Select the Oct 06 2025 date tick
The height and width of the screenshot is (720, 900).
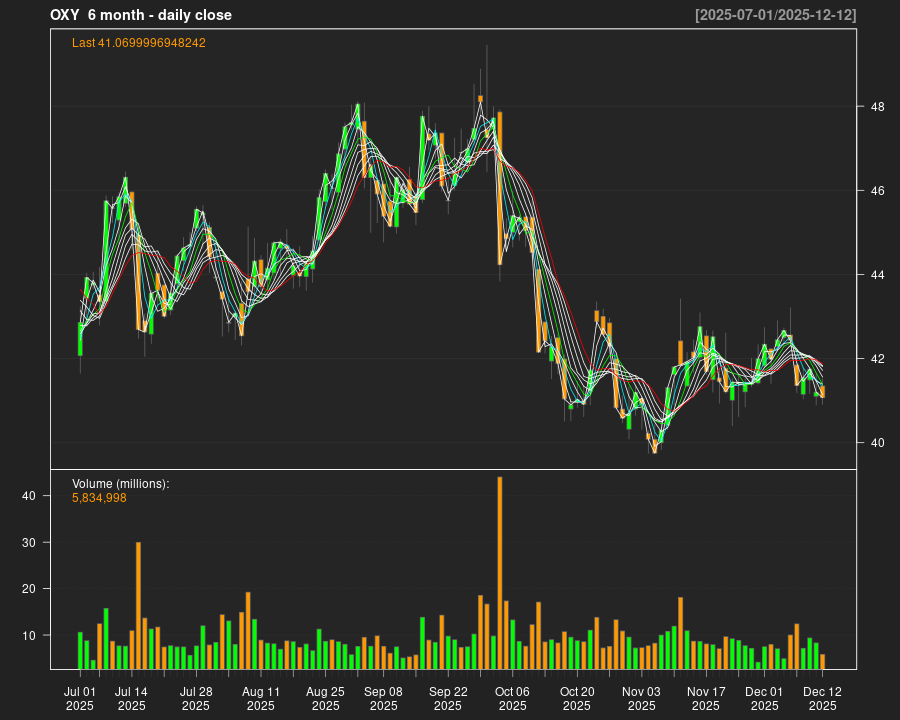pos(512,698)
